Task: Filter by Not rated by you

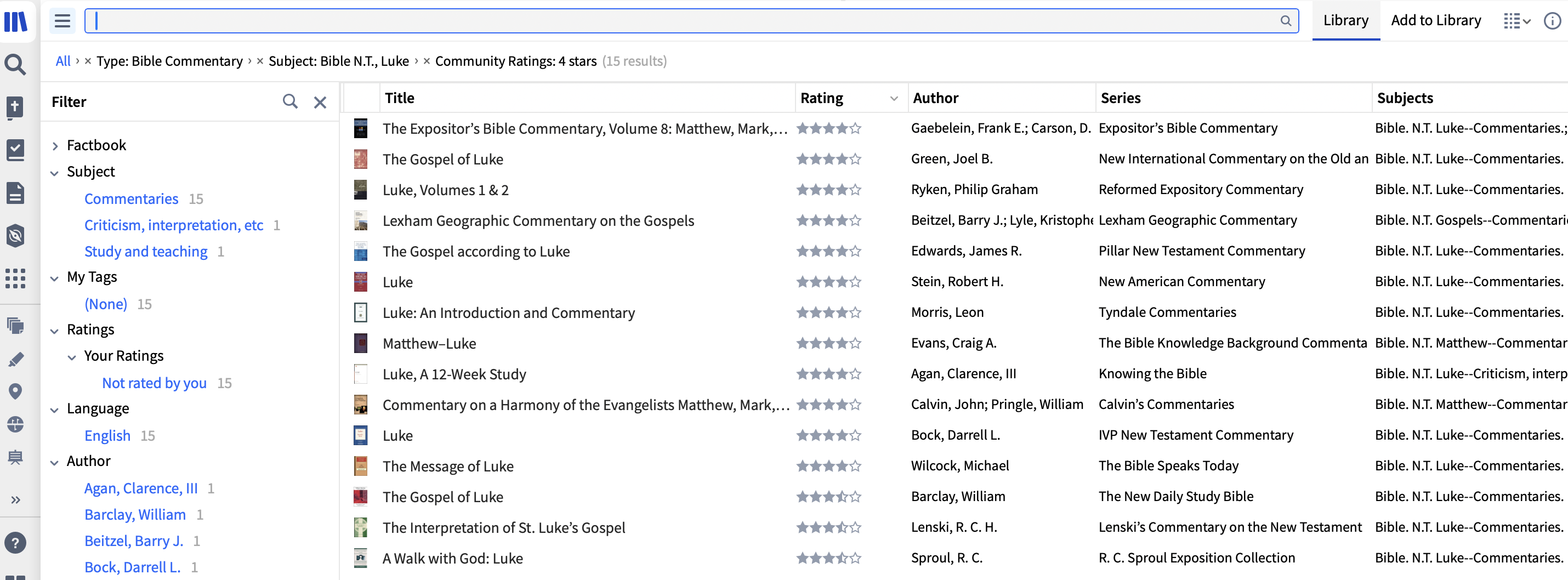Action: coord(154,383)
